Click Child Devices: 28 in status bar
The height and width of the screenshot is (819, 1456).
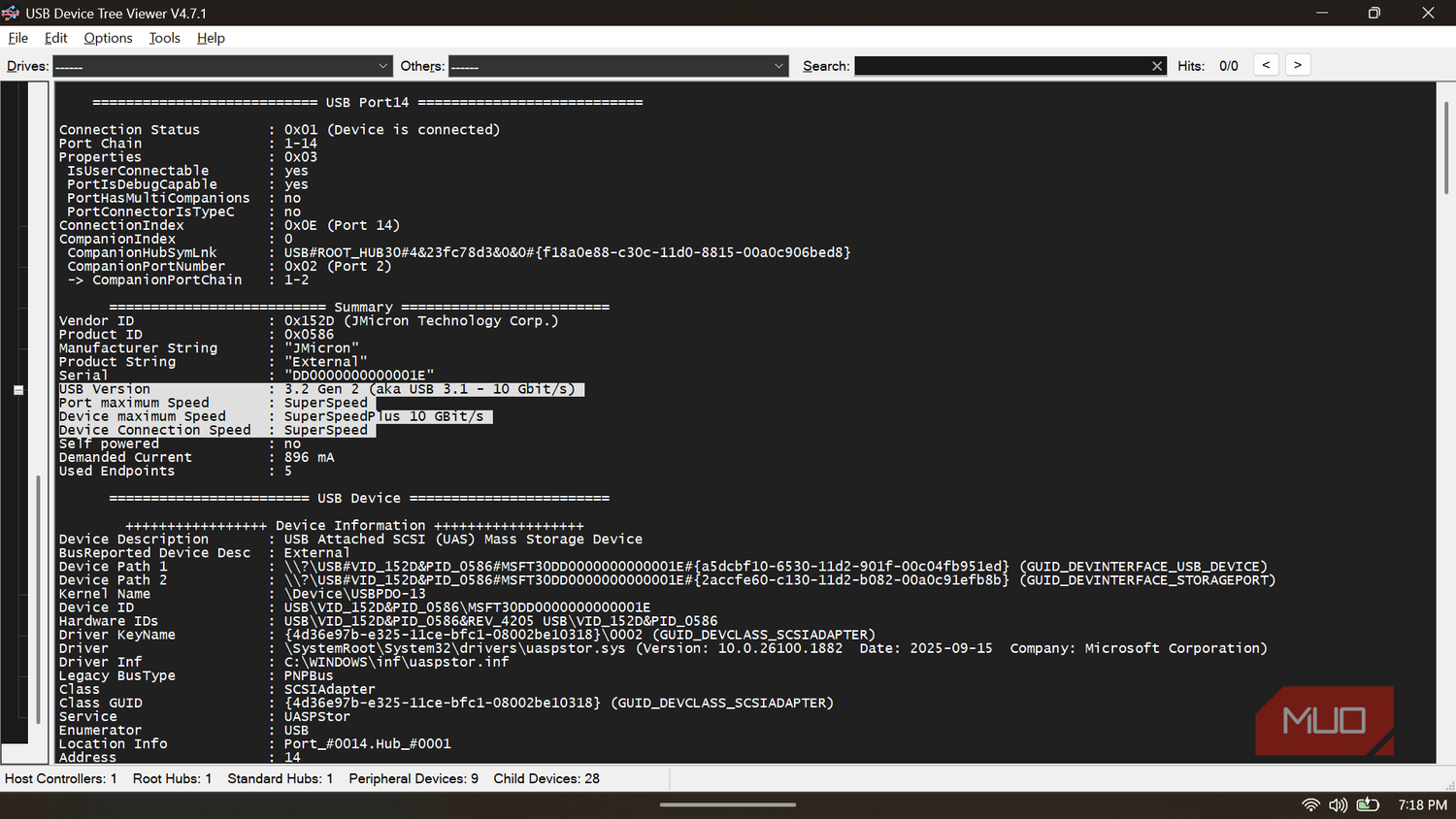(x=546, y=778)
